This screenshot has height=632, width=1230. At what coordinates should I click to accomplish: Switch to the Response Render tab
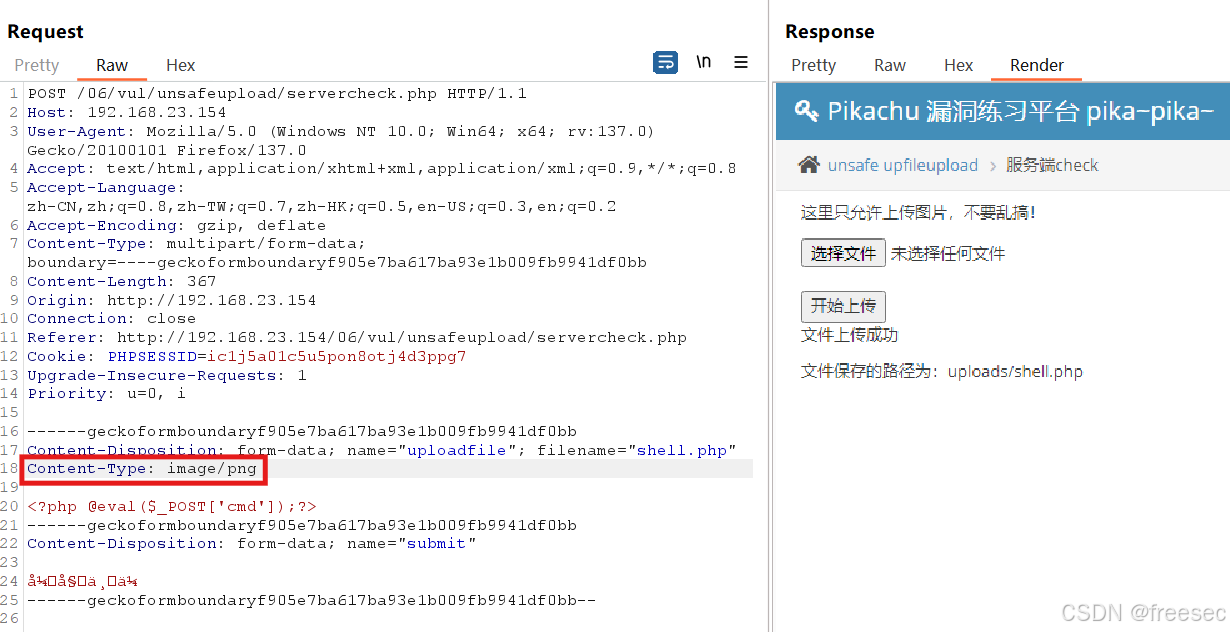click(1037, 65)
